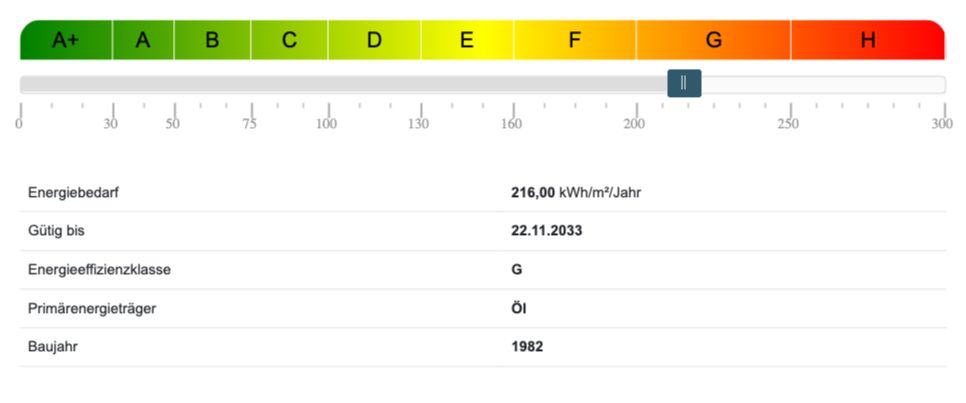Image resolution: width=966 pixels, height=403 pixels.
Task: Select the A energy class segment
Action: [143, 40]
